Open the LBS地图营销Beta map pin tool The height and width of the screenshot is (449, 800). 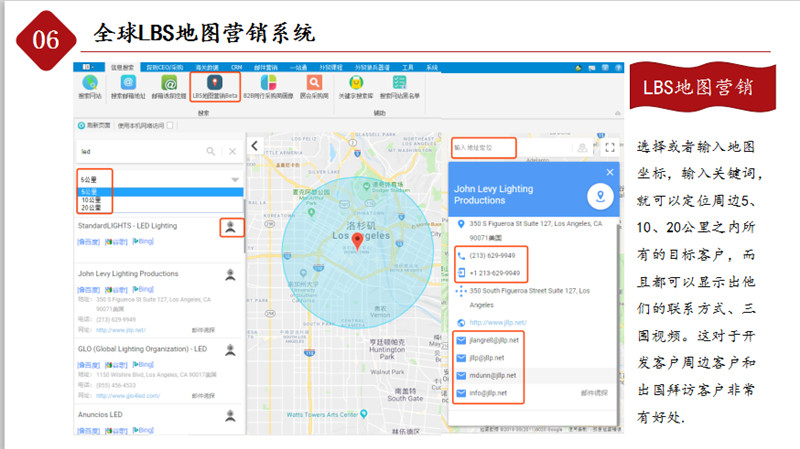pyautogui.click(x=215, y=86)
